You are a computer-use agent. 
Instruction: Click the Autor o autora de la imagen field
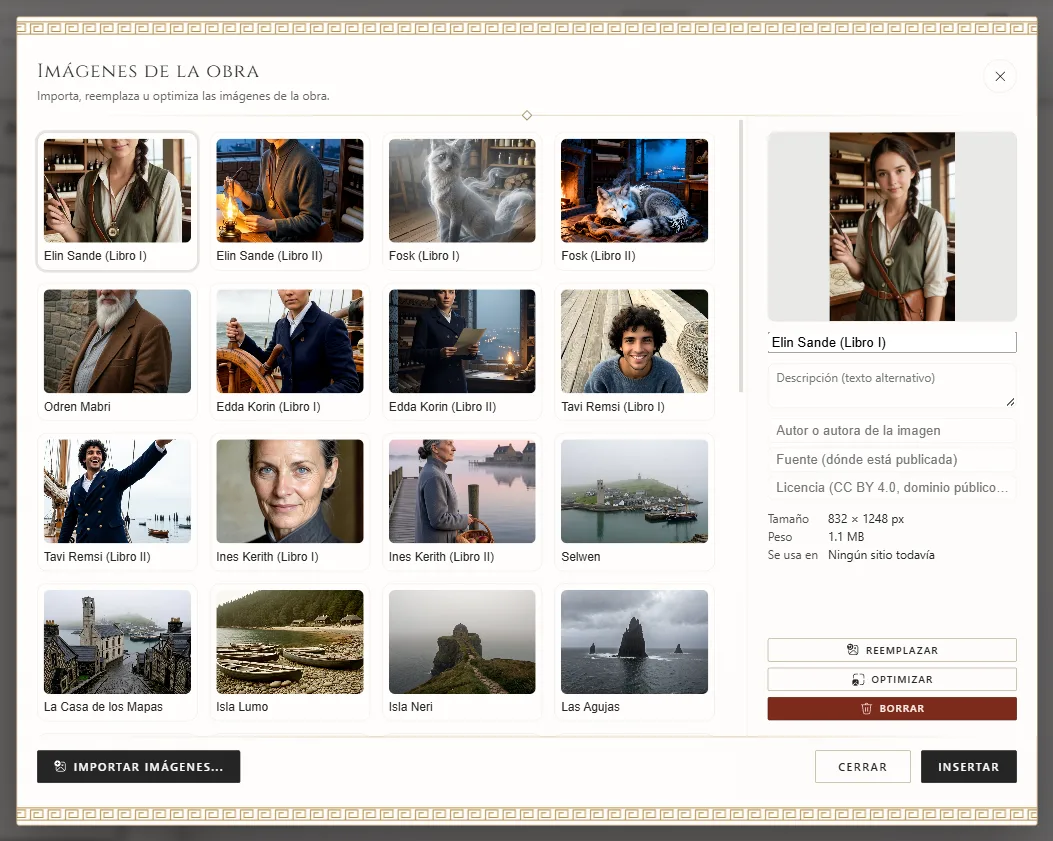point(892,431)
